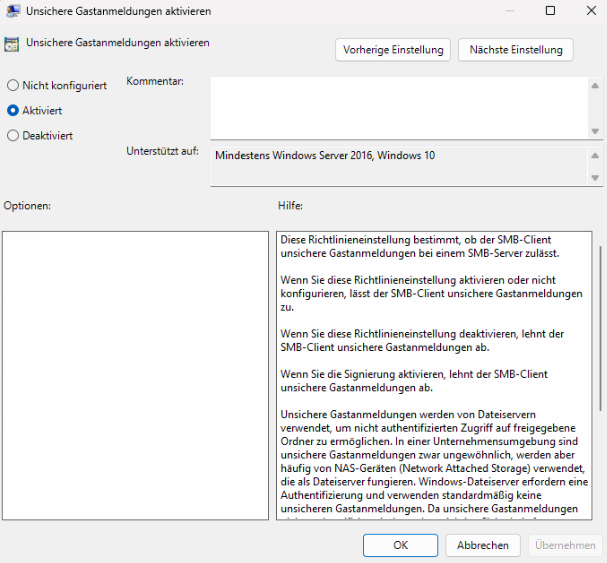Confirm with the OK button

pyautogui.click(x=400, y=545)
